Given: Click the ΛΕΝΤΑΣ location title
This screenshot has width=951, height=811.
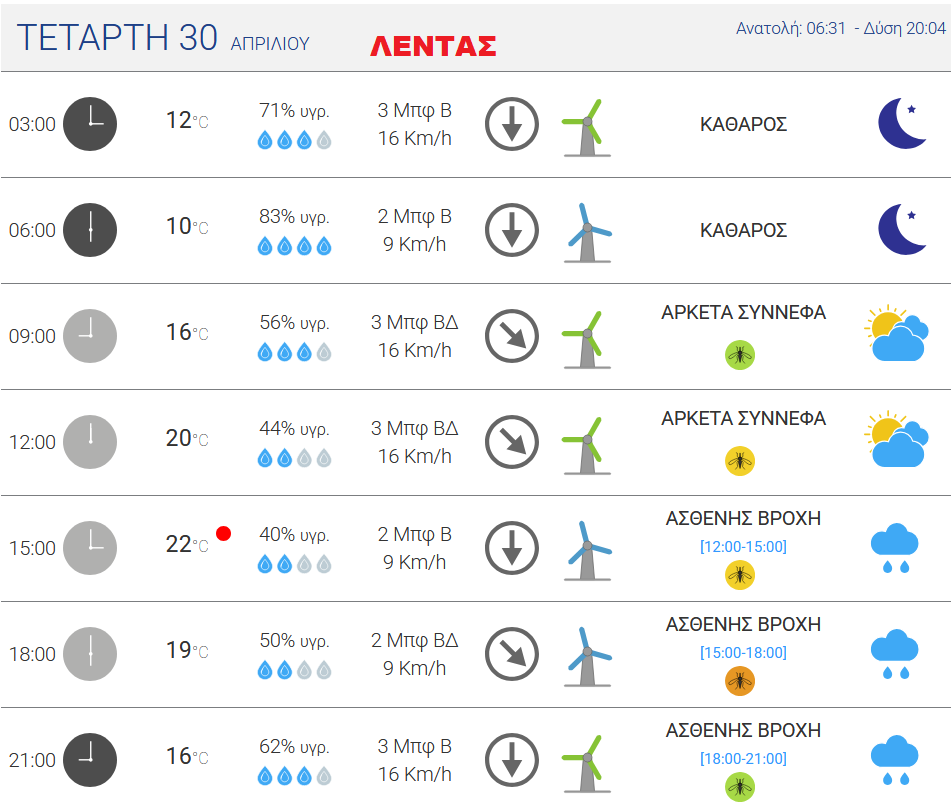Looking at the screenshot, I should (433, 46).
